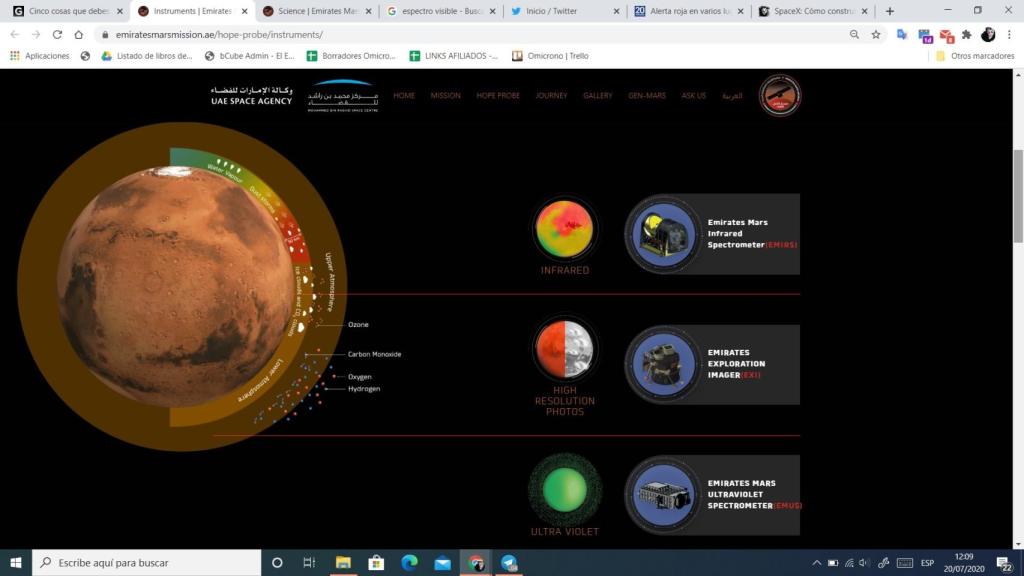Close the Twitter tab
Screen dimensions: 1024x576
point(616,11)
